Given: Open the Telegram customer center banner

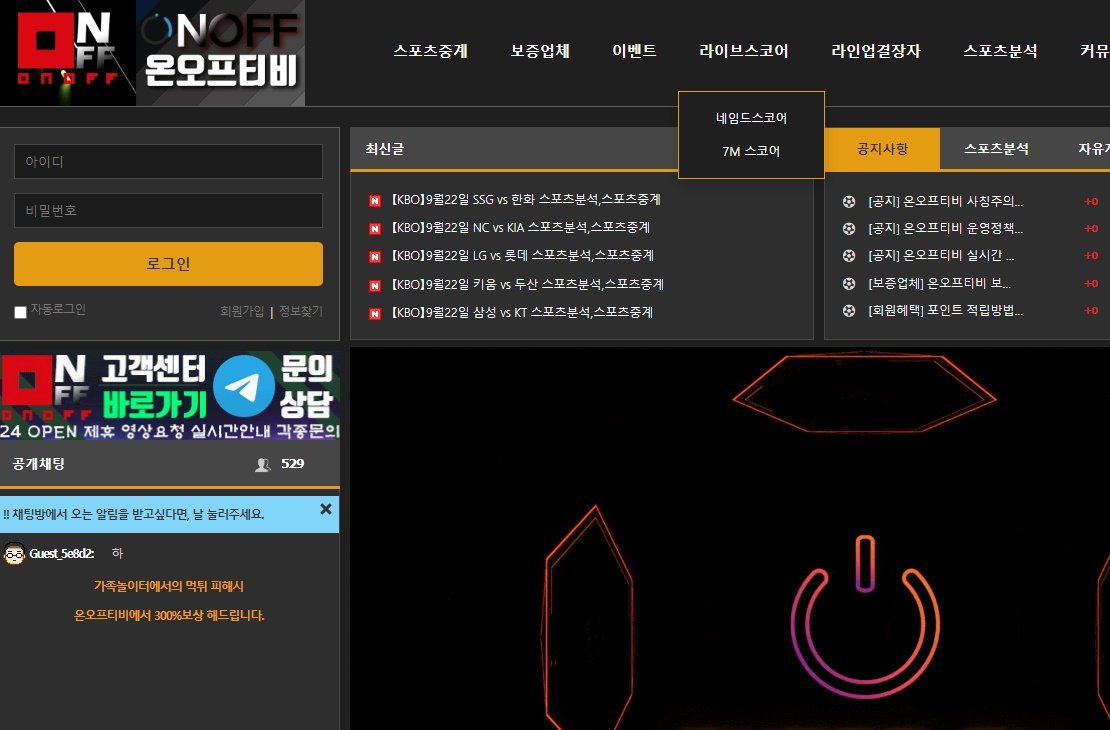Looking at the screenshot, I should pyautogui.click(x=170, y=396).
